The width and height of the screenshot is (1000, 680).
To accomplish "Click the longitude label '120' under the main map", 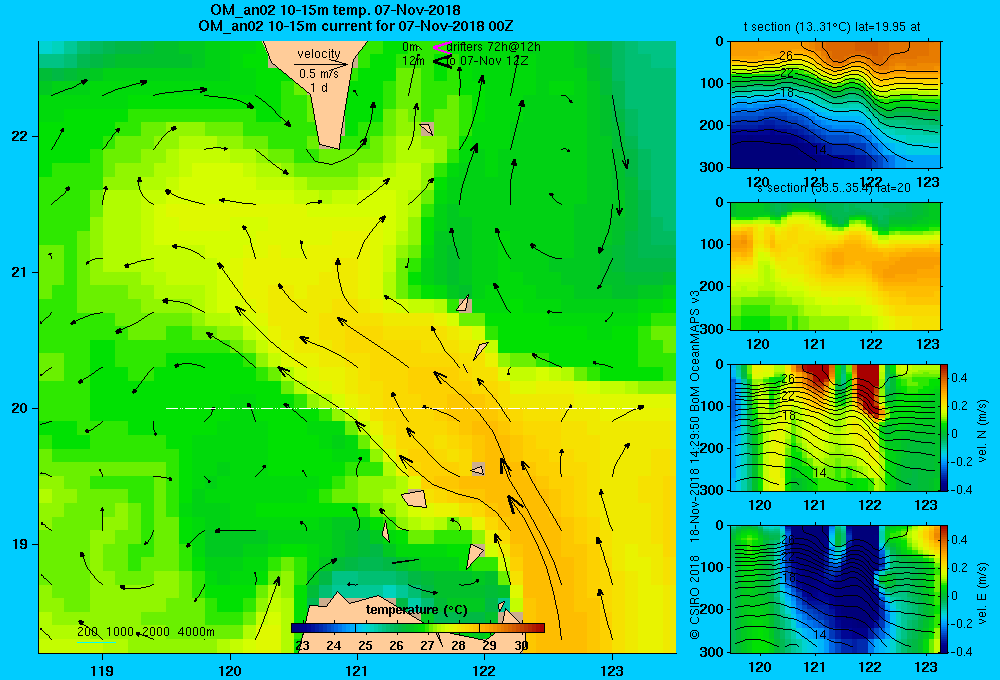I will click(x=230, y=670).
